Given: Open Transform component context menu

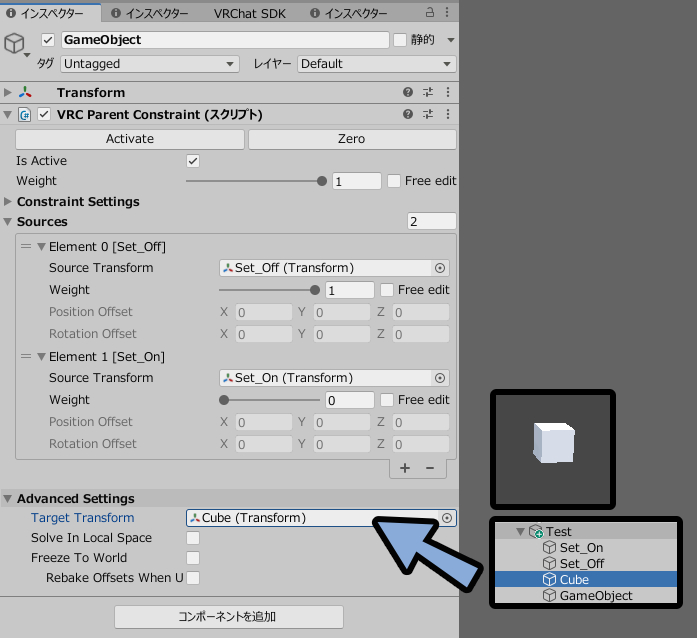Looking at the screenshot, I should 448,92.
